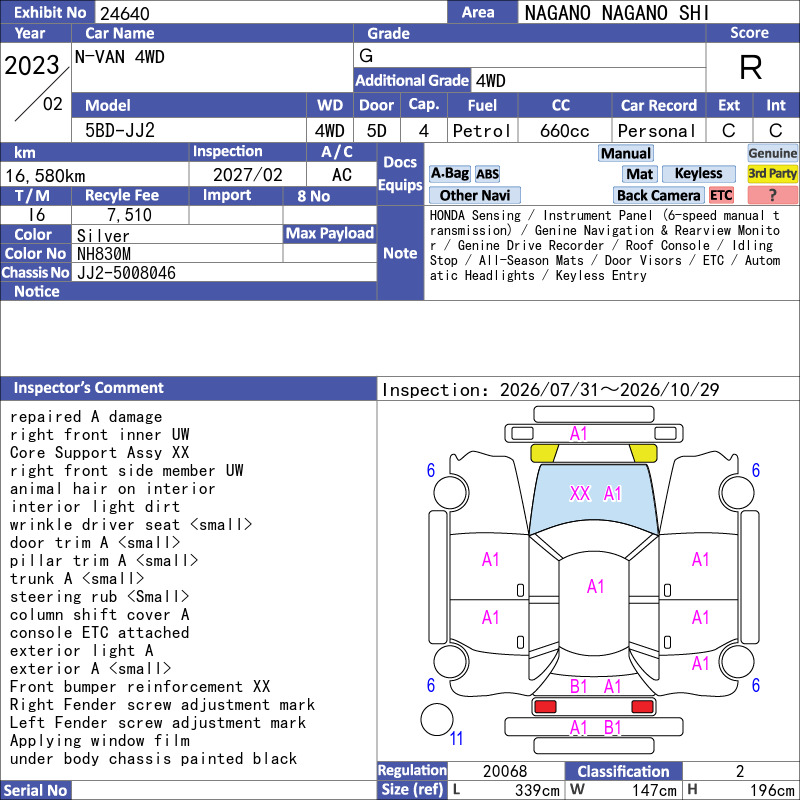Click the Back Camera equipment badge
This screenshot has width=800, height=800.
tap(658, 195)
